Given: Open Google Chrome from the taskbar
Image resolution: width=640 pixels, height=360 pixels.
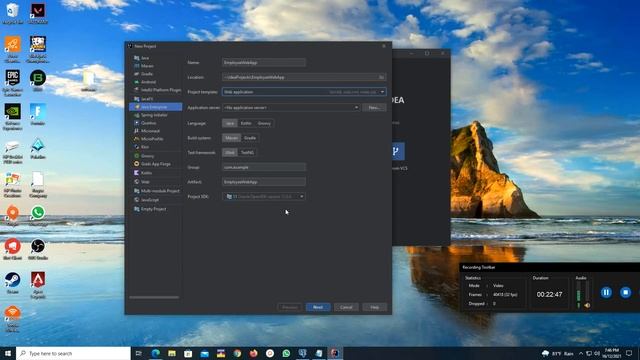Looking at the screenshot, I should 237,353.
